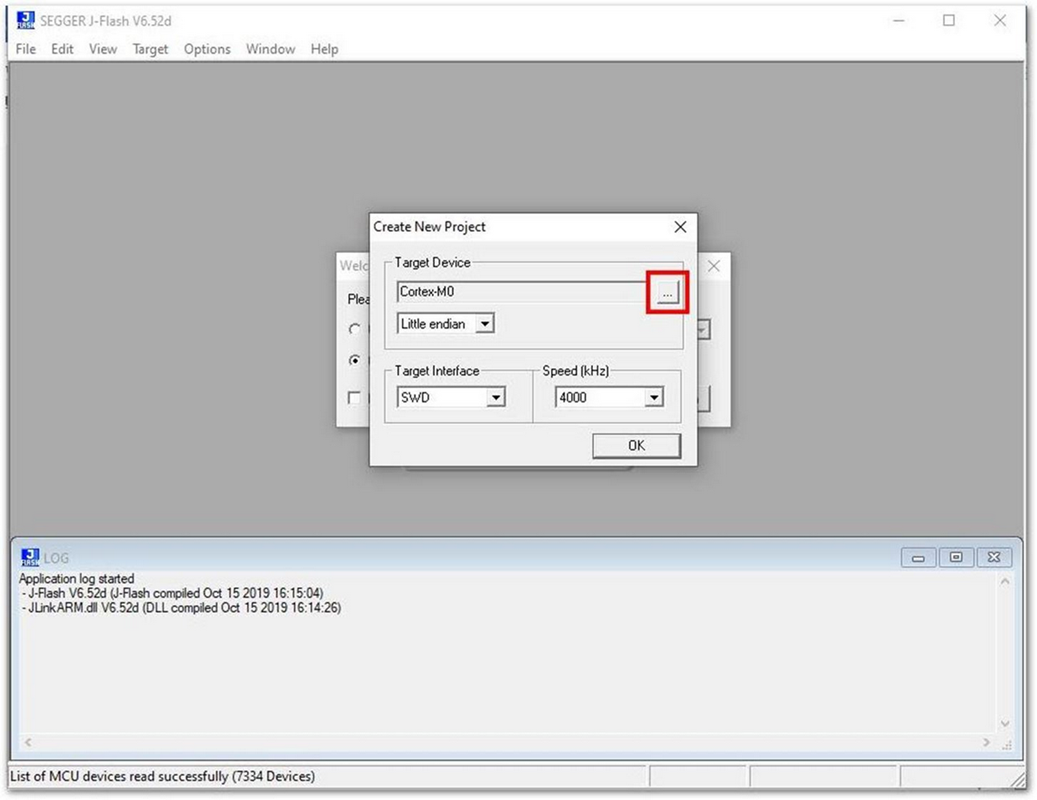Click the LOG window scroll-down arrow
The image size is (1037, 800).
(x=1005, y=723)
